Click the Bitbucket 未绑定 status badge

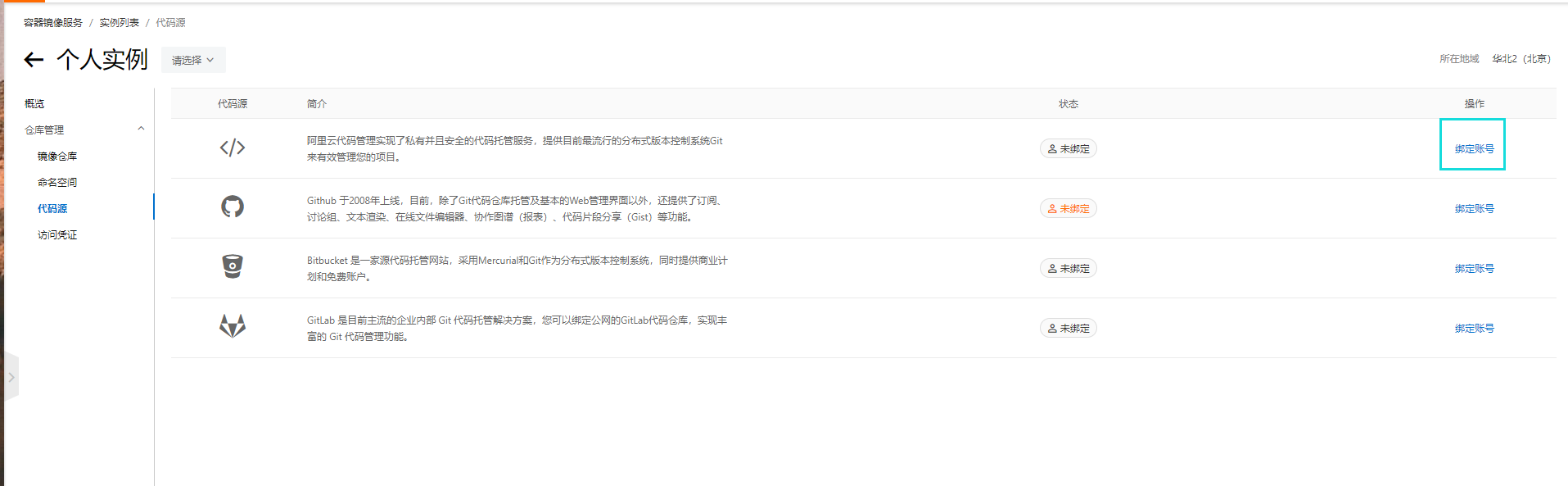pos(1068,269)
